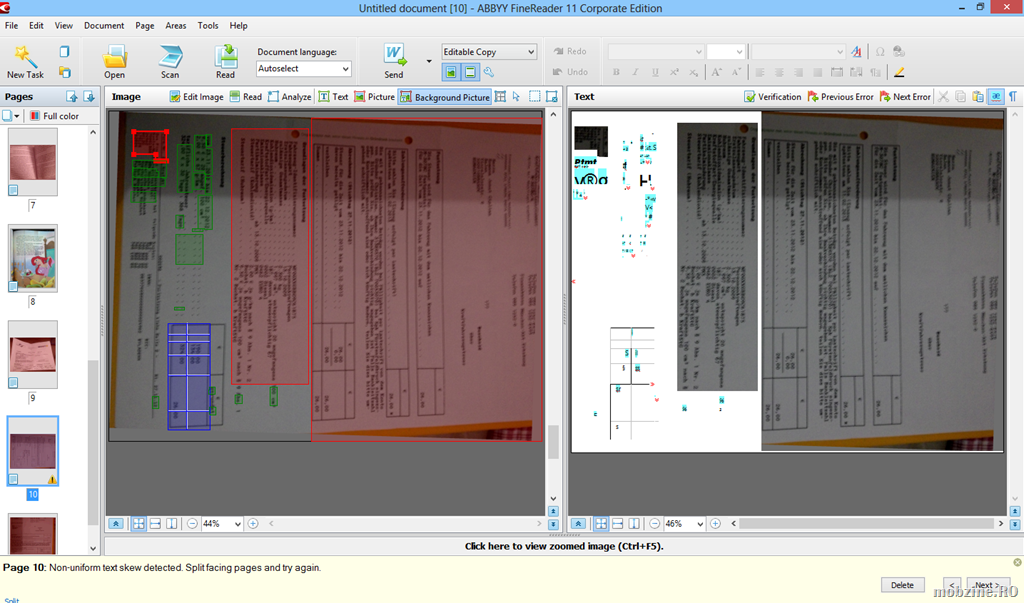The width and height of the screenshot is (1024, 603).
Task: Expand the Send button arrow menu
Action: (429, 61)
